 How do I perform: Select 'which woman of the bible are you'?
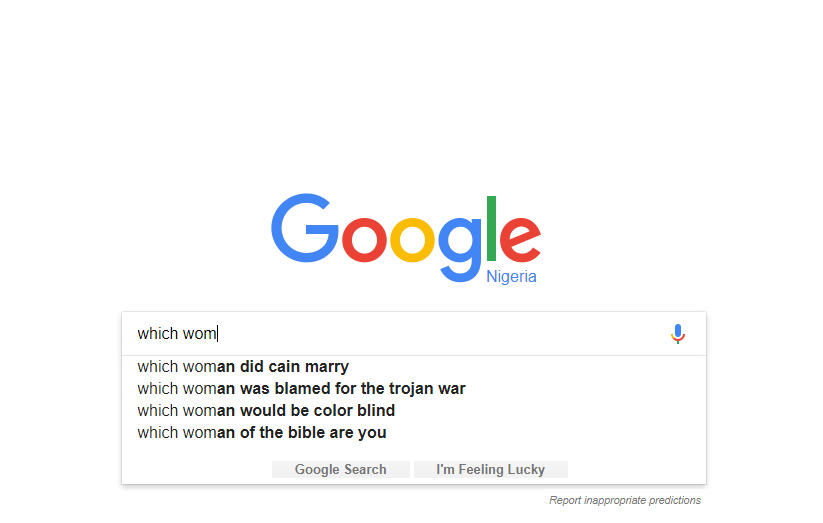(262, 433)
